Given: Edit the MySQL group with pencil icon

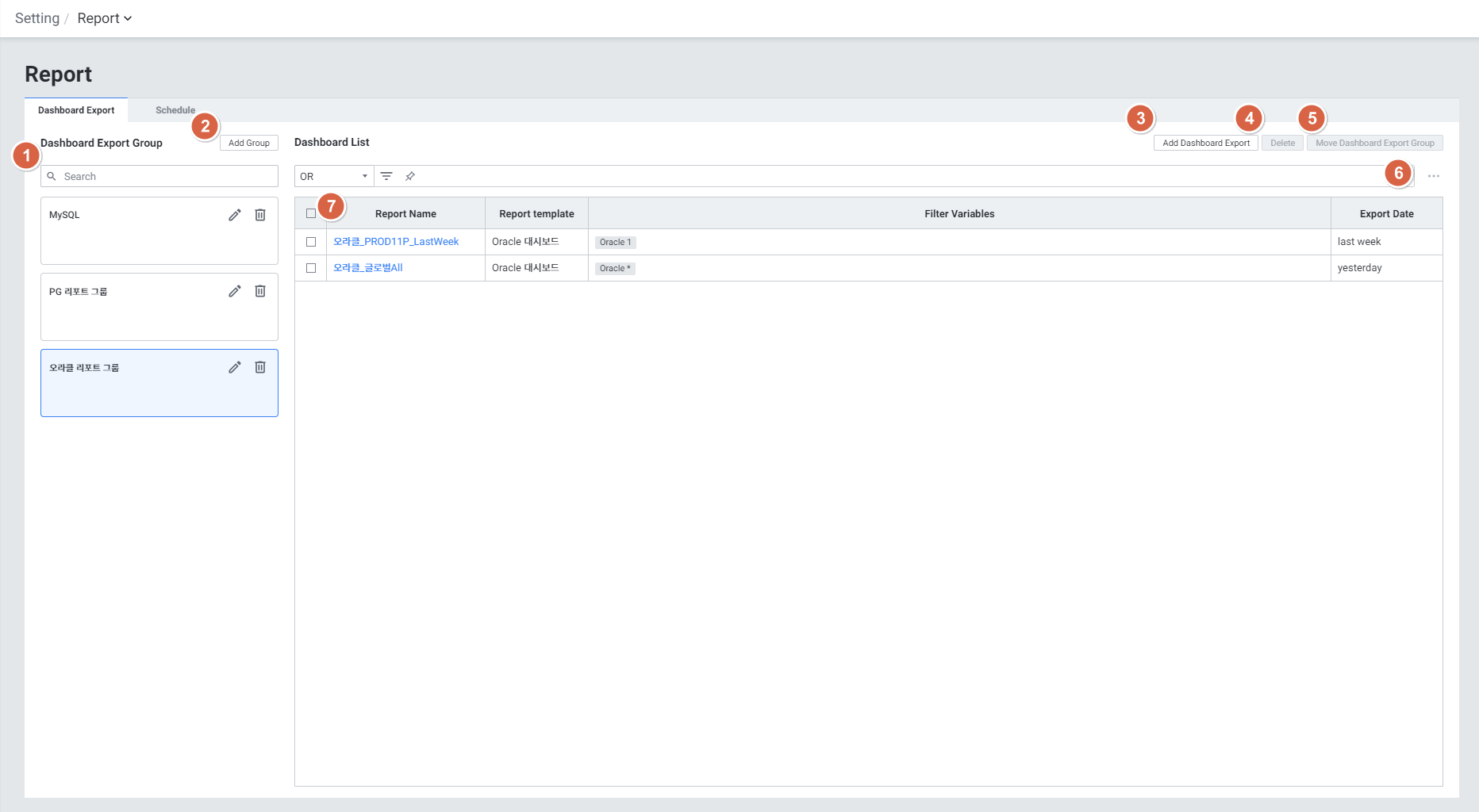Looking at the screenshot, I should pyautogui.click(x=234, y=215).
